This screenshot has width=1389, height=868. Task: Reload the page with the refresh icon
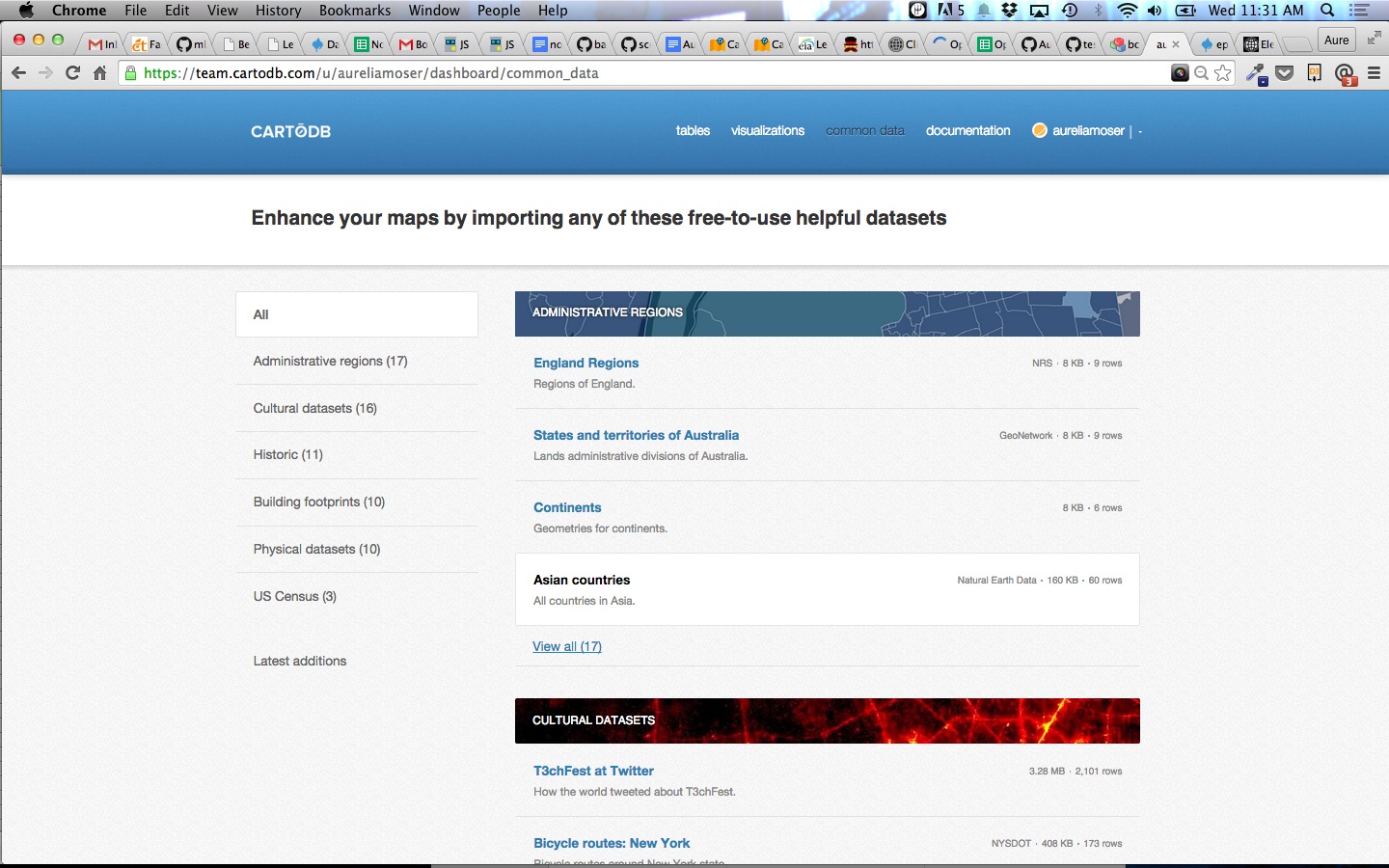coord(72,73)
